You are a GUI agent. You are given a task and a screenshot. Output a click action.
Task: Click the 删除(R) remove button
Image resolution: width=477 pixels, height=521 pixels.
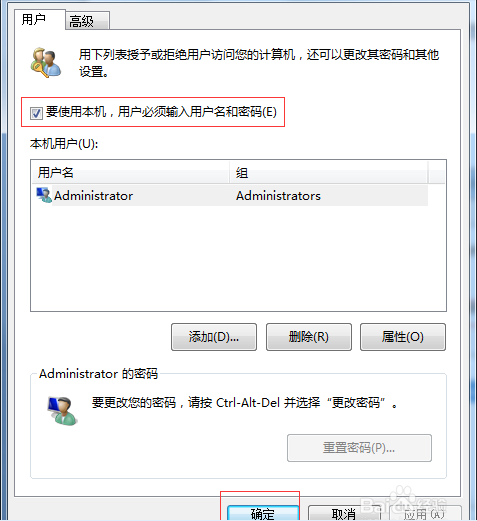click(x=309, y=337)
